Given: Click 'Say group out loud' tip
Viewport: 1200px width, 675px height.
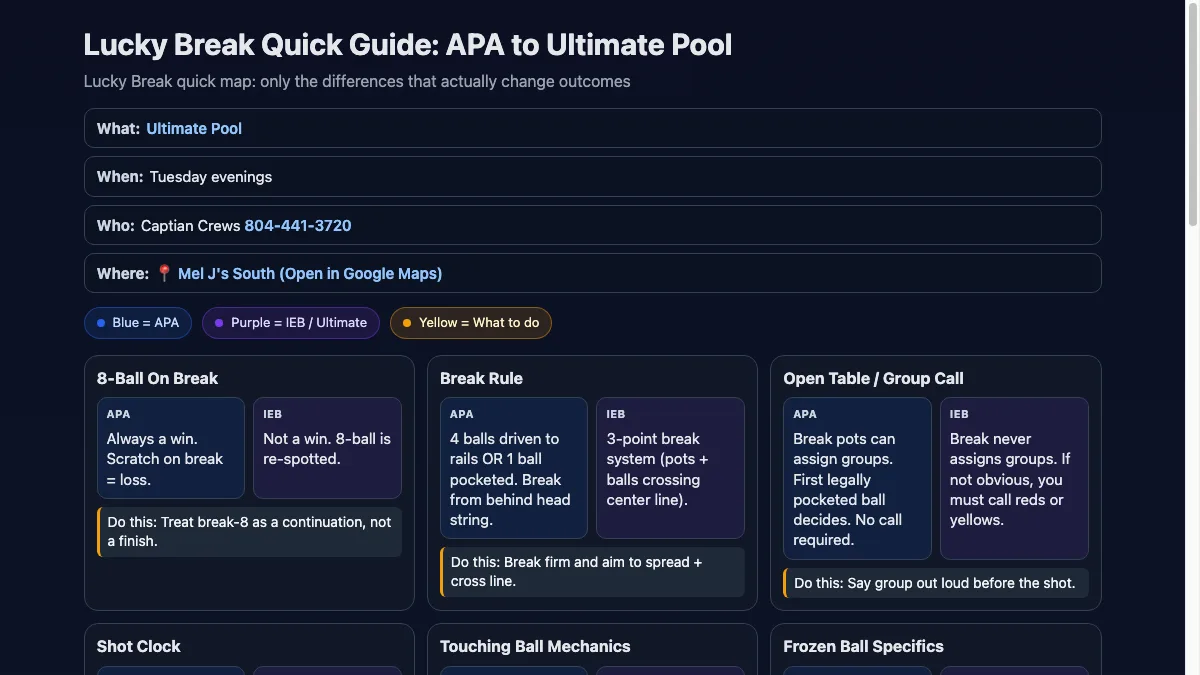Looking at the screenshot, I should point(935,583).
